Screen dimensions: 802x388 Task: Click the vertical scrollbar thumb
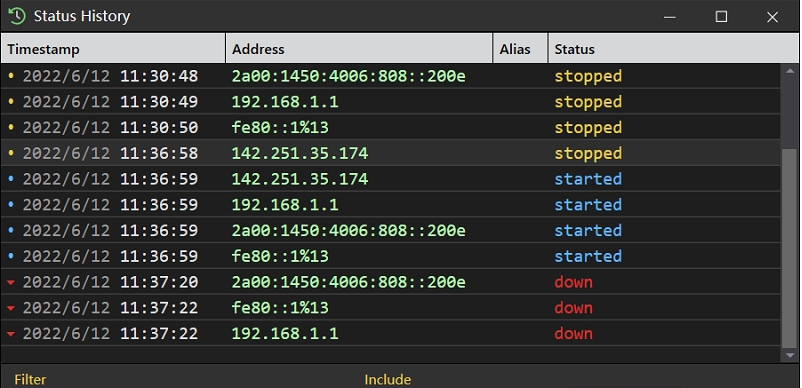point(790,248)
